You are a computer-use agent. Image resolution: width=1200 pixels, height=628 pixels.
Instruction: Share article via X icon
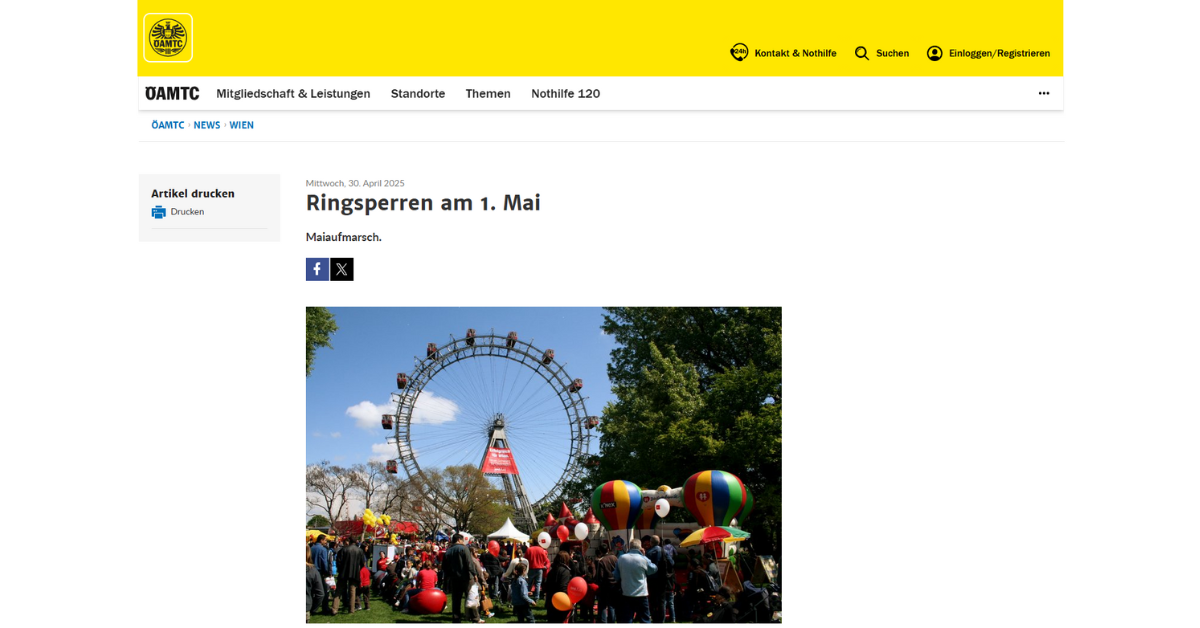(x=342, y=269)
